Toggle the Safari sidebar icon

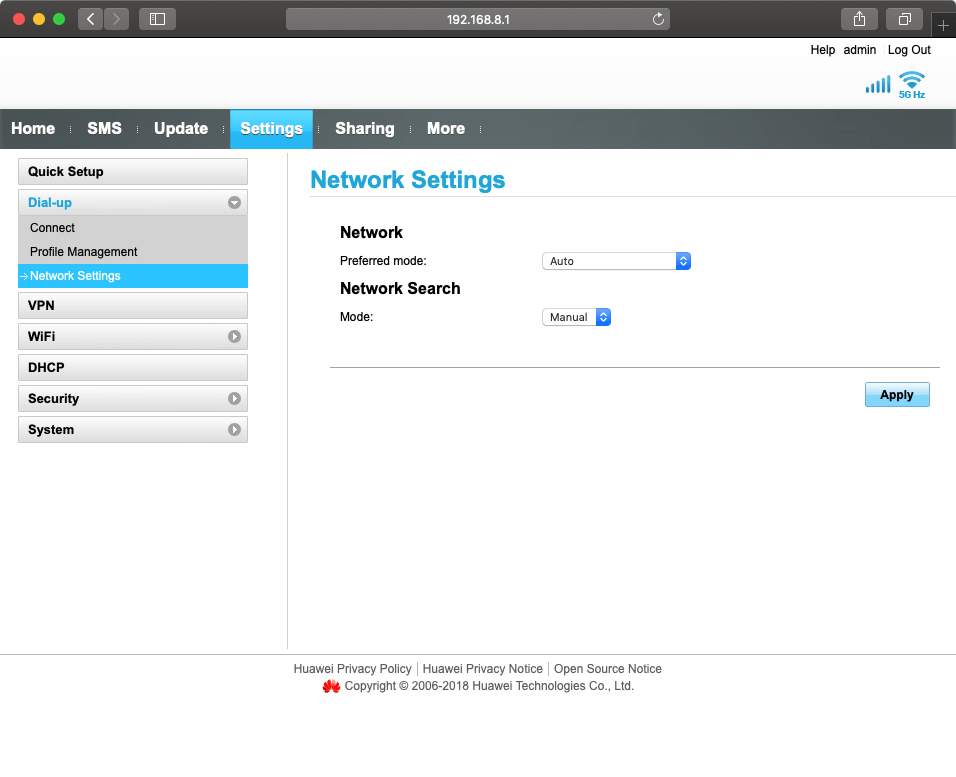(157, 19)
